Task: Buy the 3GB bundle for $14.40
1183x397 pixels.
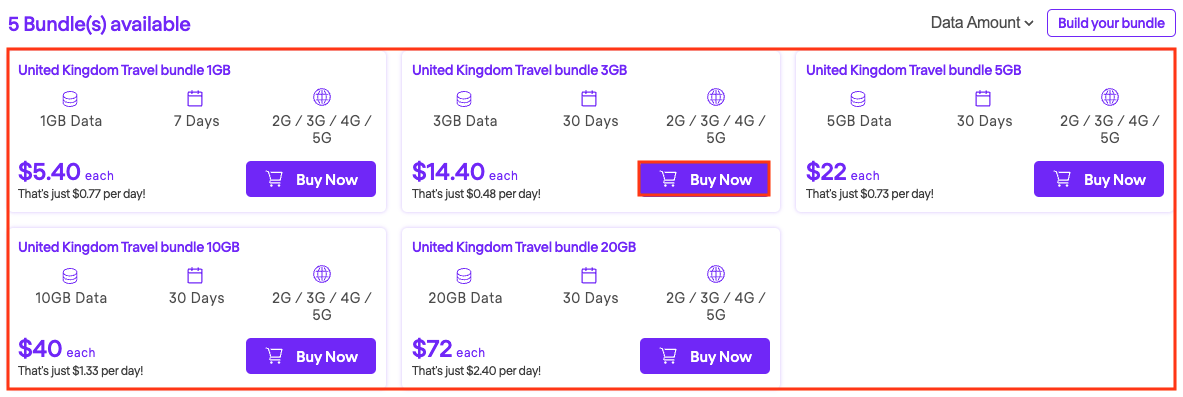Action: click(705, 180)
